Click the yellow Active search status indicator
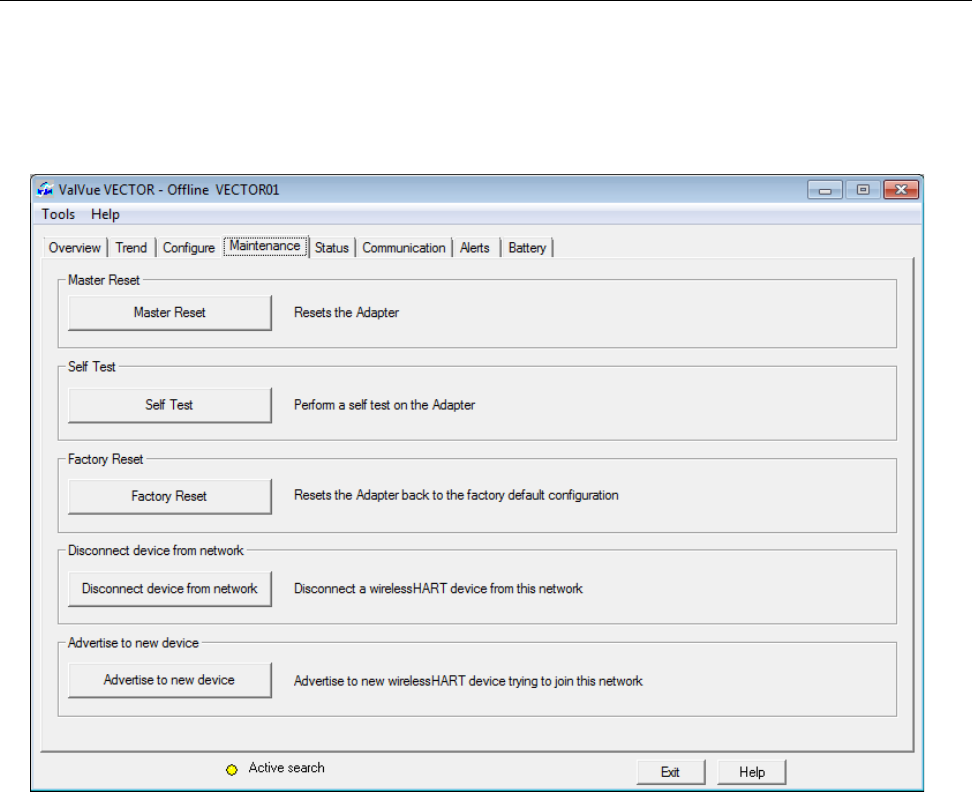Screen dimensions: 972x792 click(232, 770)
